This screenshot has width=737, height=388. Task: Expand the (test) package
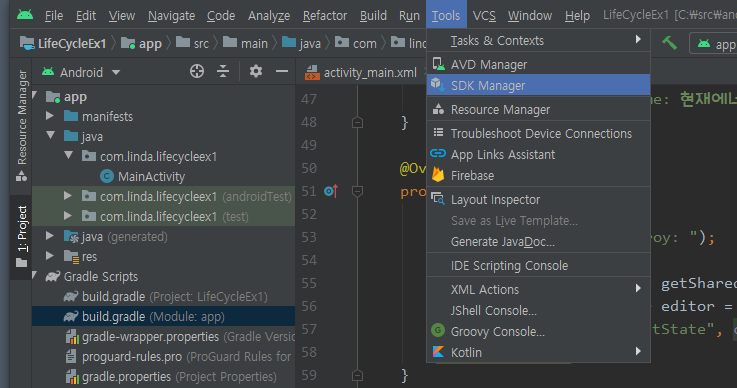[x=68, y=215]
